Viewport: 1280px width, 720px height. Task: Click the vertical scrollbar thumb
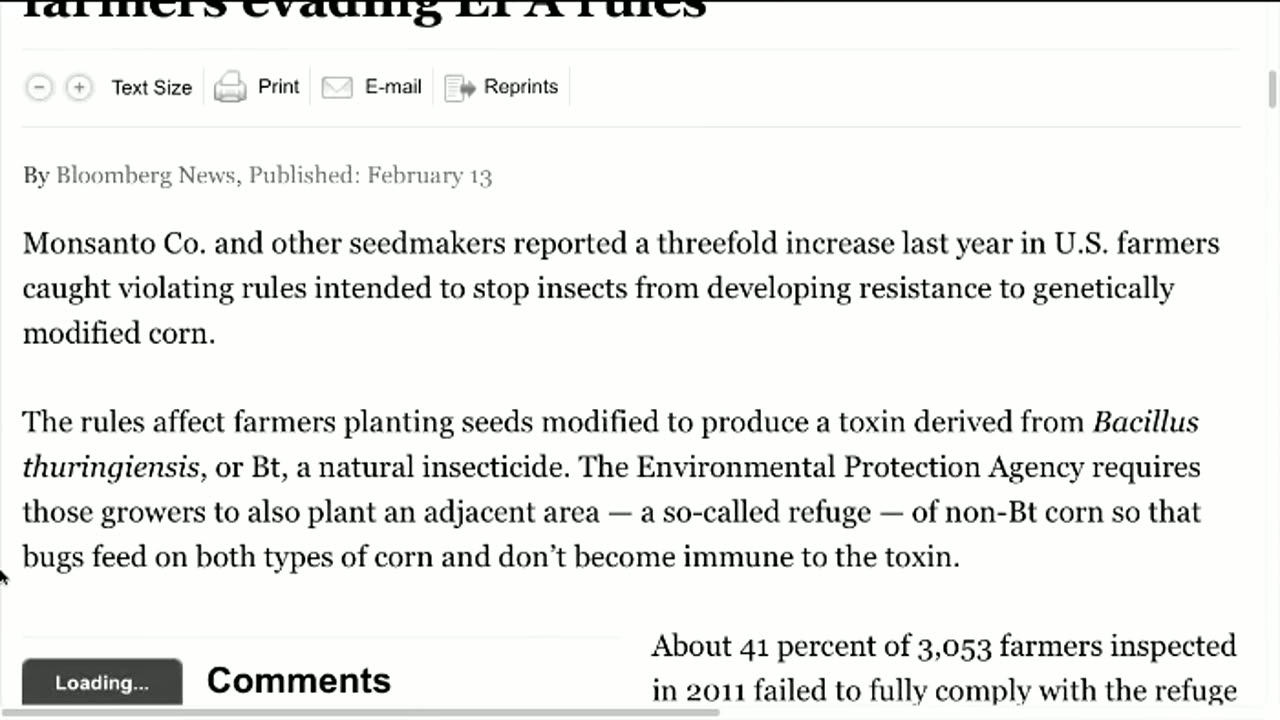[x=1272, y=90]
